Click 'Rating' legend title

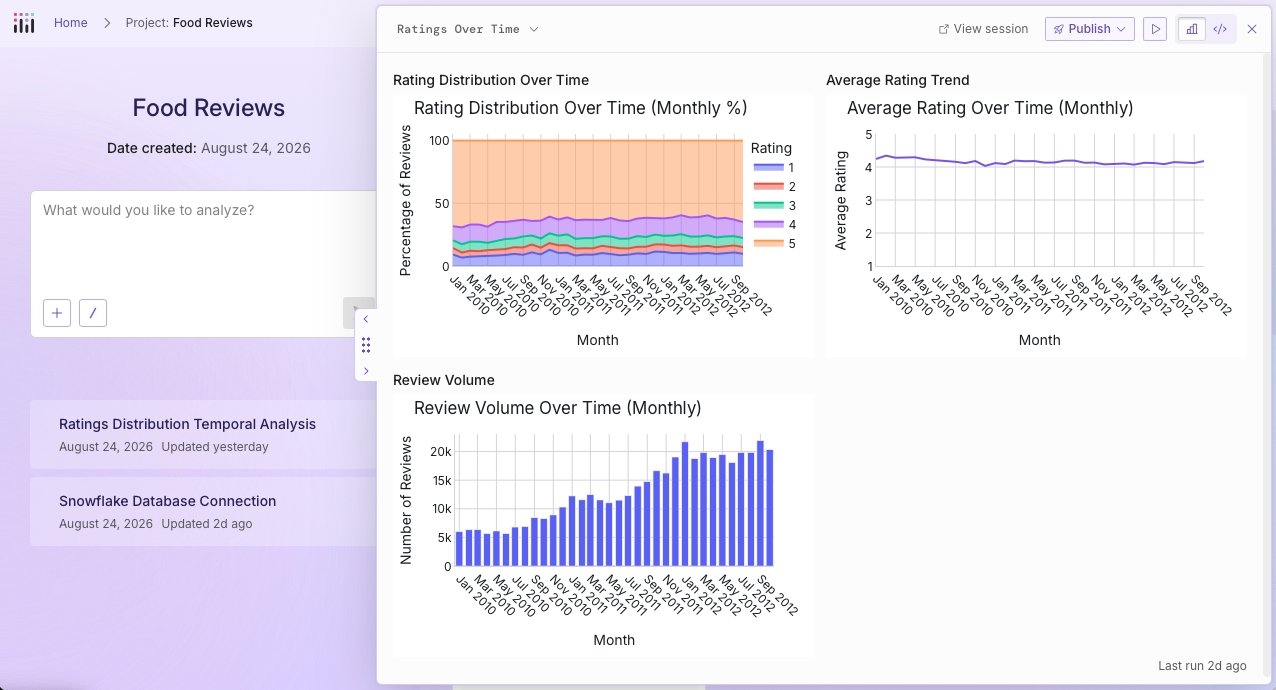point(771,148)
